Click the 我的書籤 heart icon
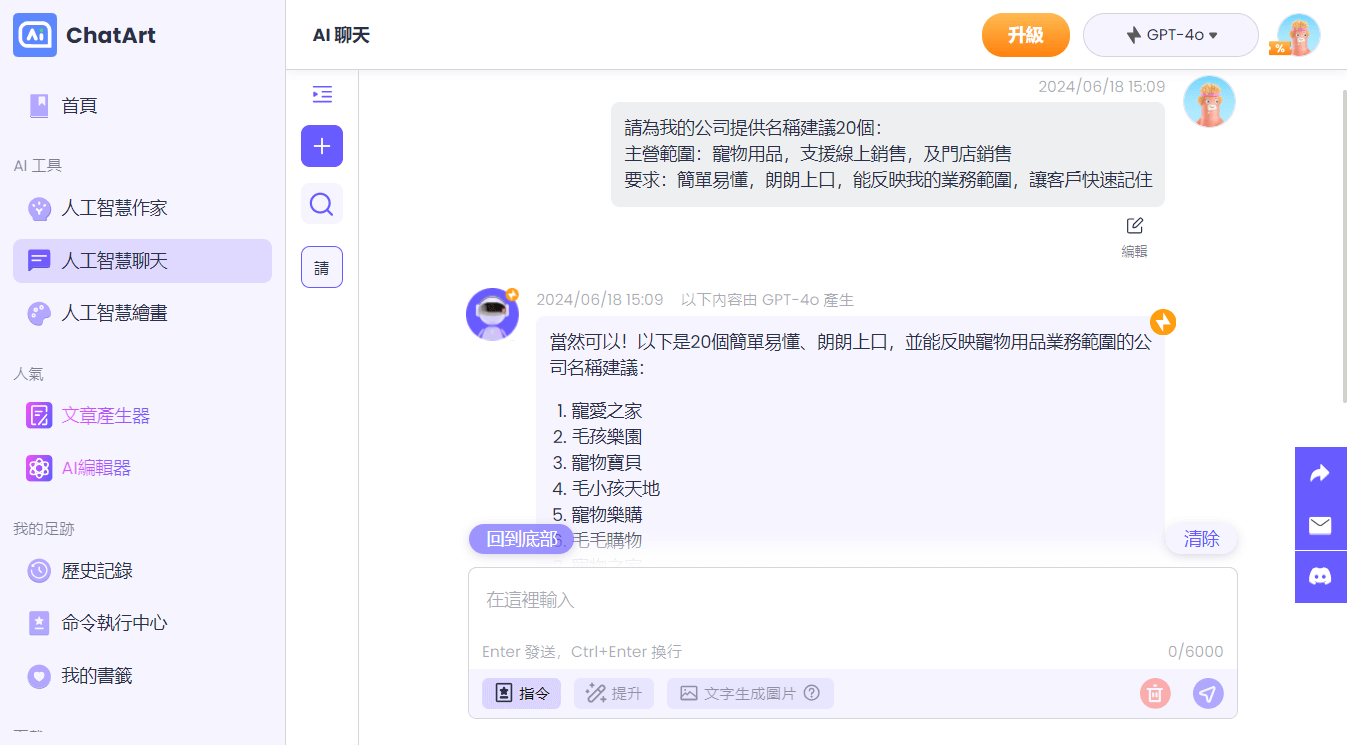The width and height of the screenshot is (1347, 745). (x=39, y=676)
